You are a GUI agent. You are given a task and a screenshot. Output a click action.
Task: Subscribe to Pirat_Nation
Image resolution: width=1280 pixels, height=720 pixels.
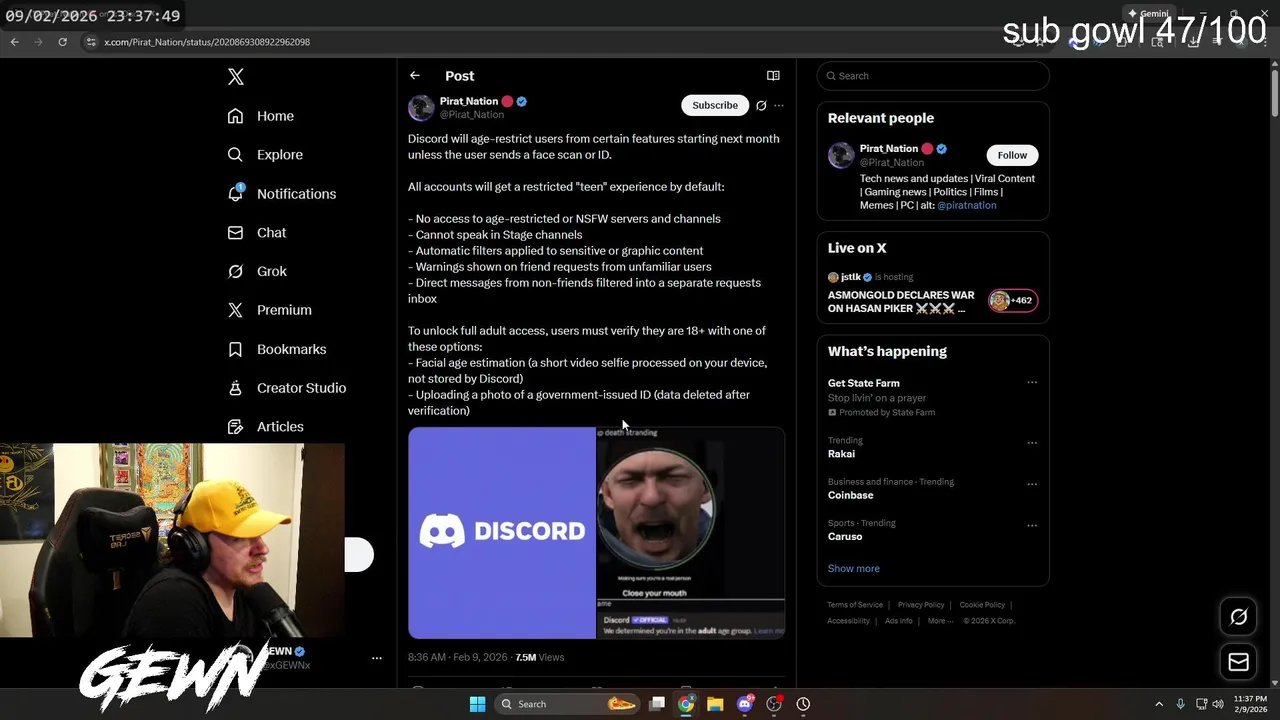pyautogui.click(x=715, y=105)
